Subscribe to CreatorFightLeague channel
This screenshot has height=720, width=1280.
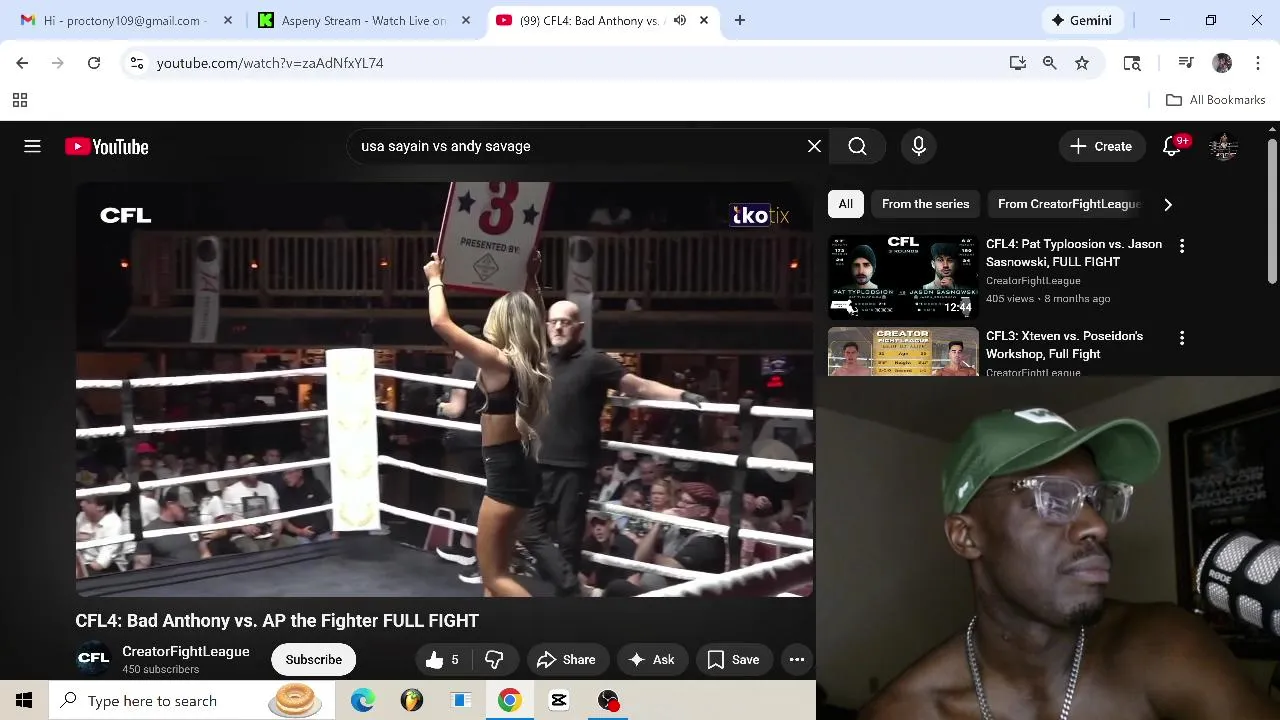(x=314, y=659)
